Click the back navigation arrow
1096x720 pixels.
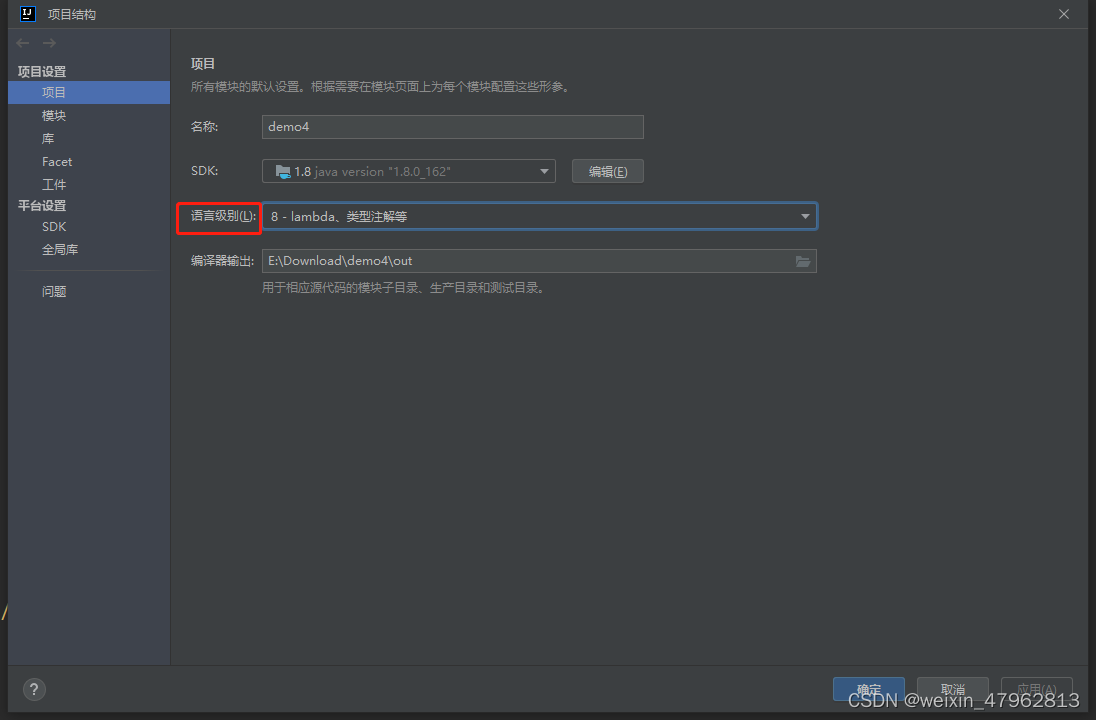[22, 43]
